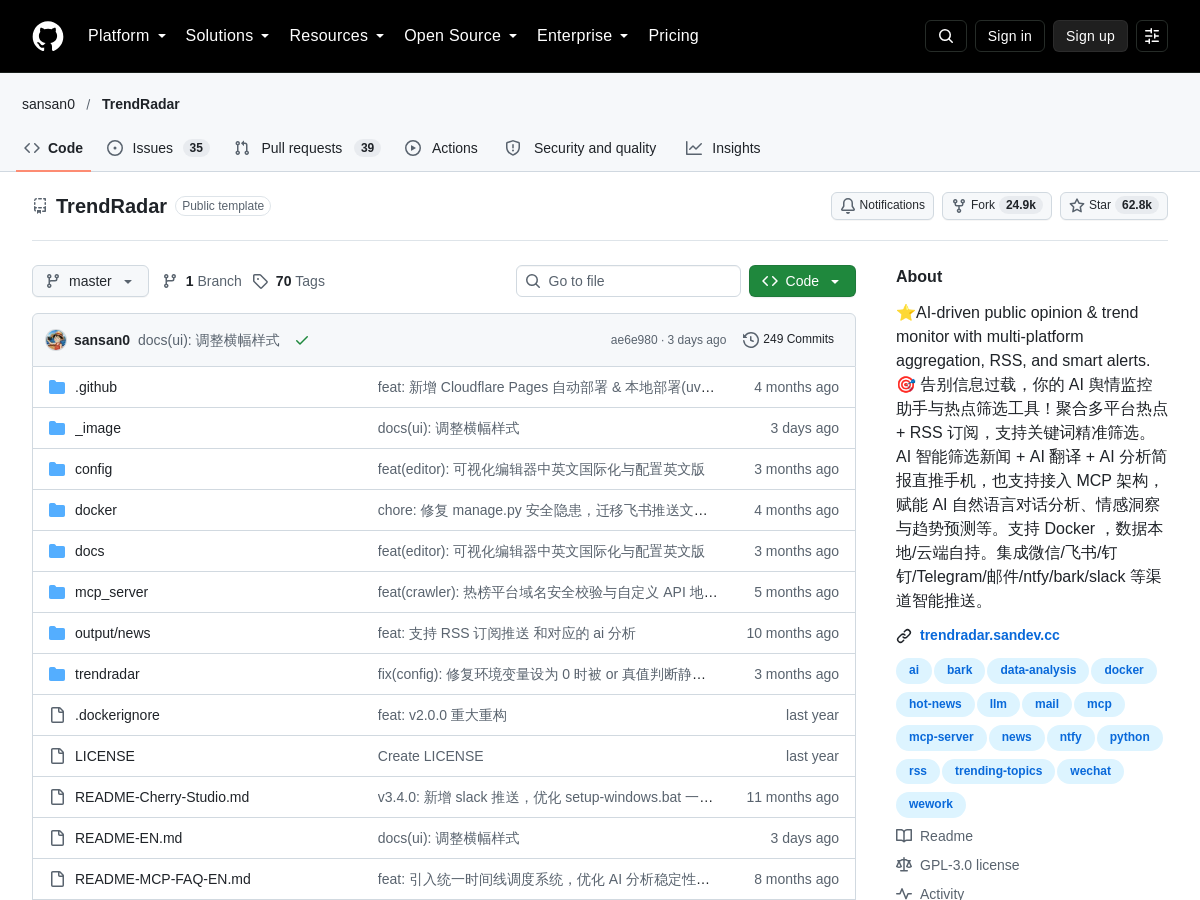Click the config folder icon

[57, 469]
